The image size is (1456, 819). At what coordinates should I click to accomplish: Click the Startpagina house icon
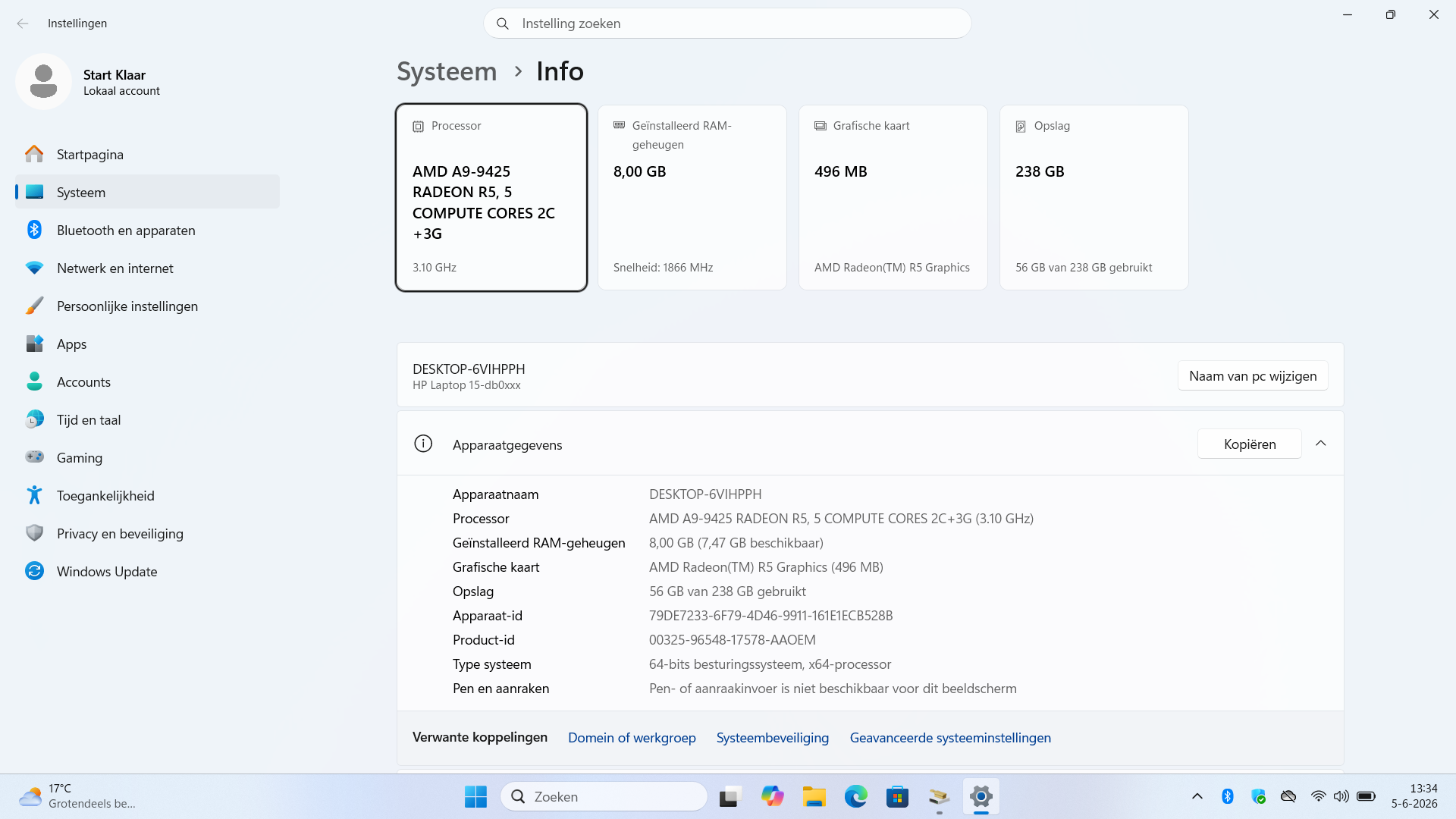point(34,154)
